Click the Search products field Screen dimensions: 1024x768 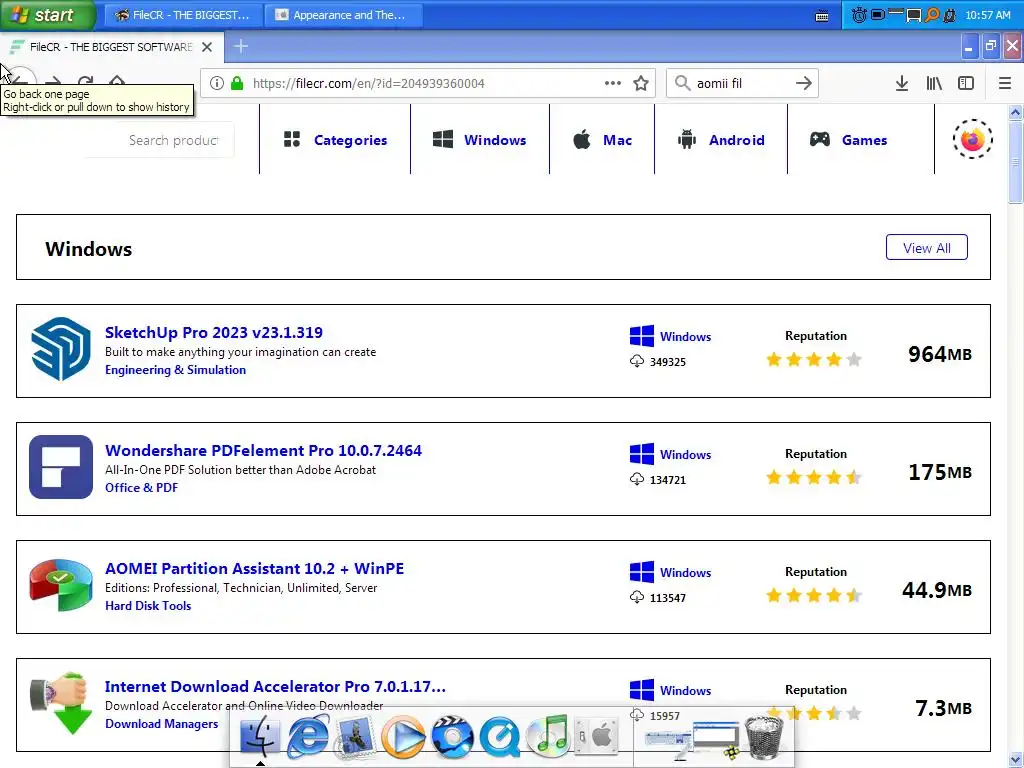[x=160, y=140]
